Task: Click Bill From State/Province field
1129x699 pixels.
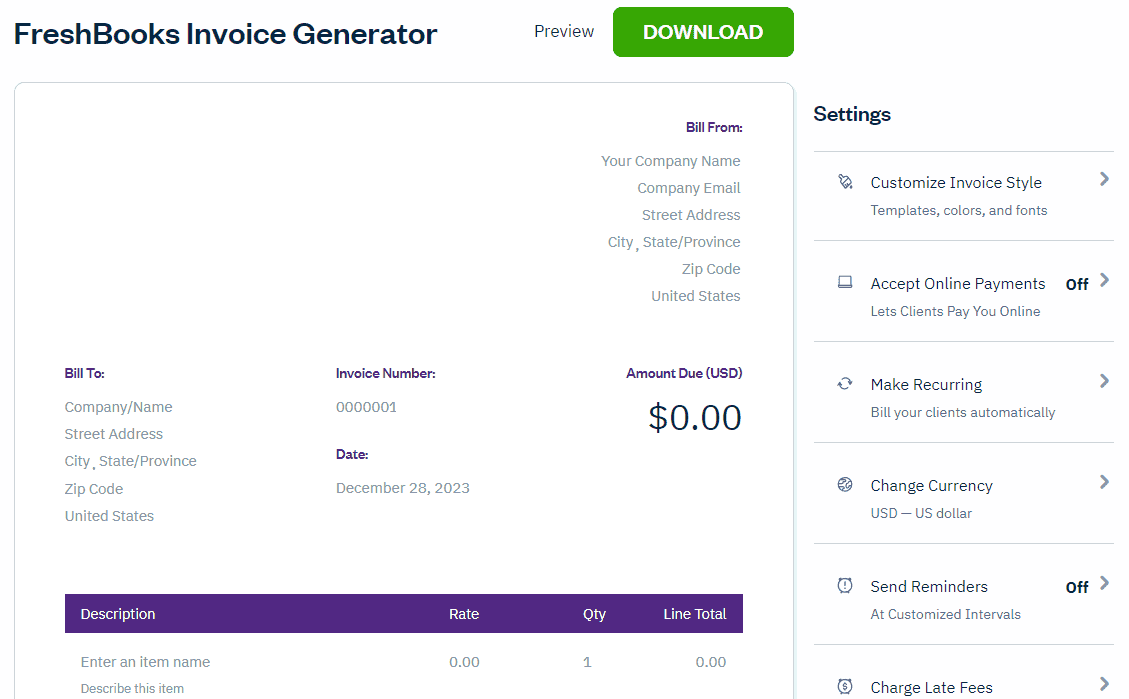Action: 691,242
